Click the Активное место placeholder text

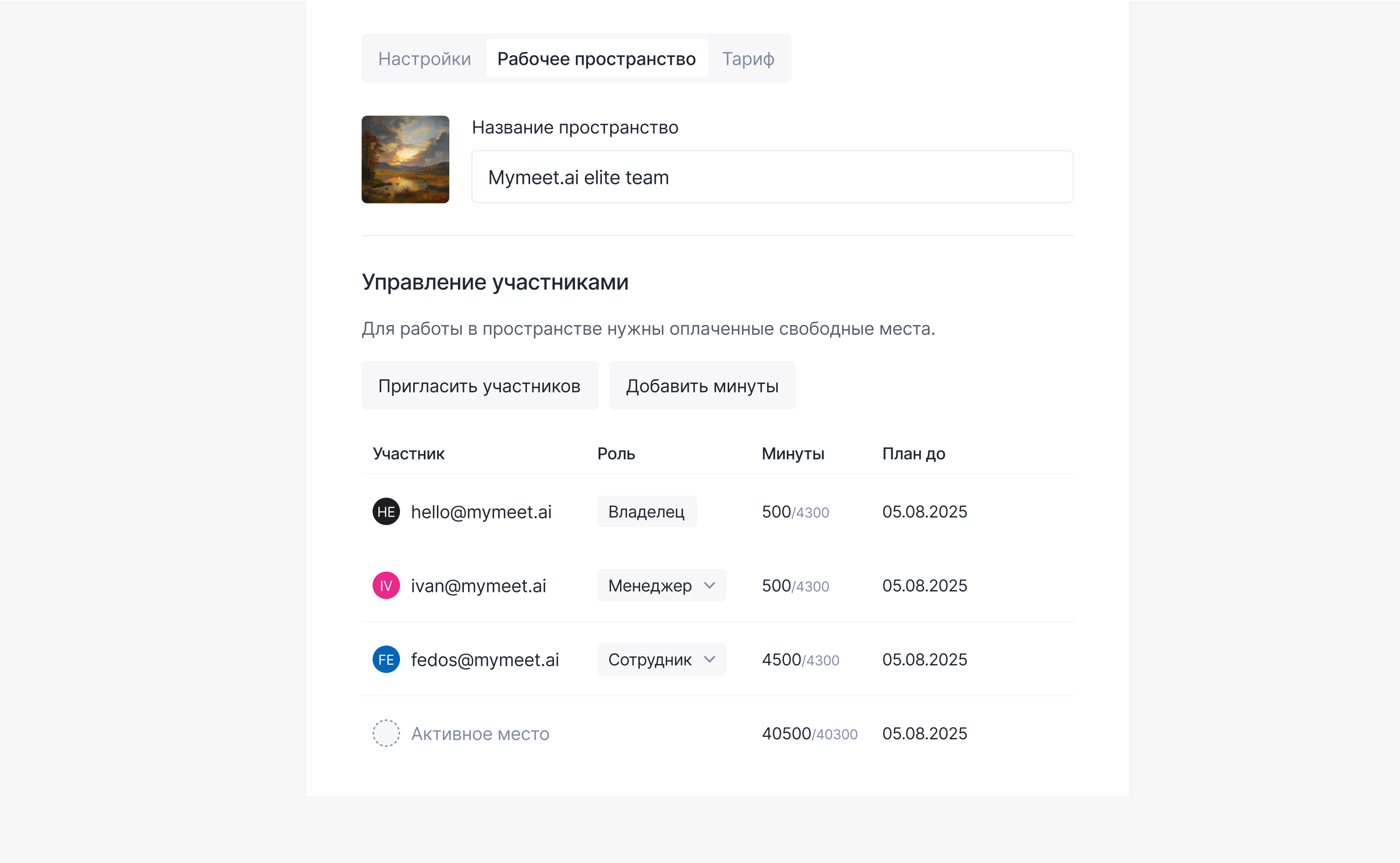tap(479, 733)
